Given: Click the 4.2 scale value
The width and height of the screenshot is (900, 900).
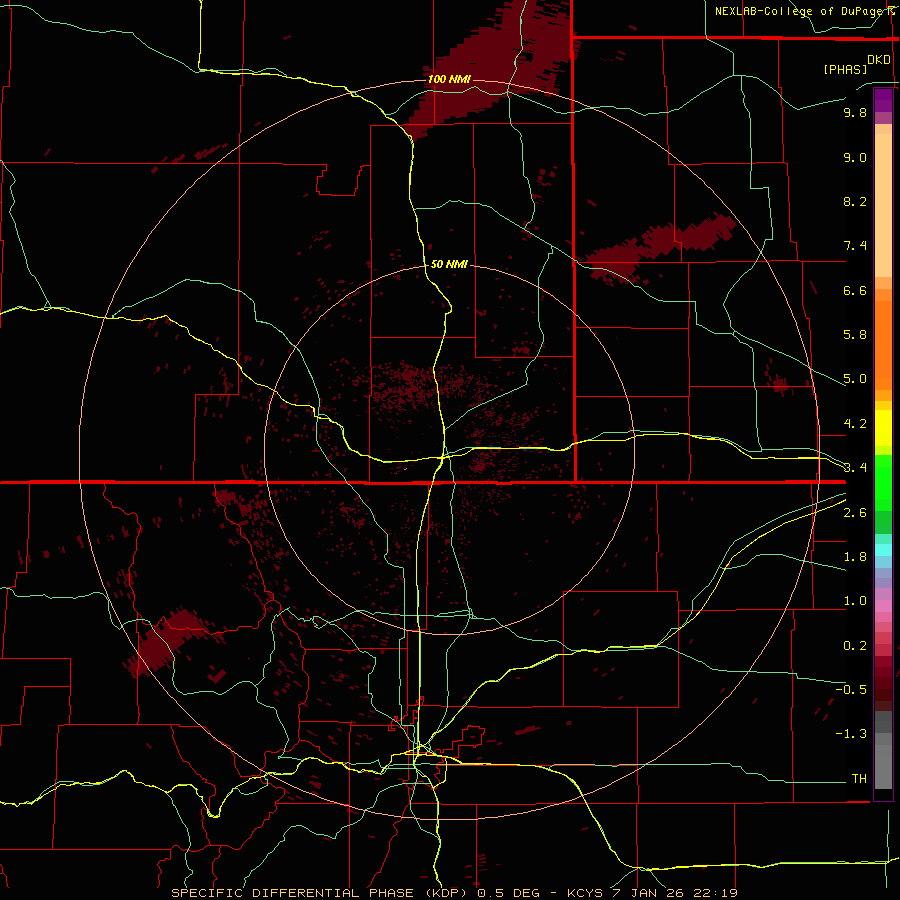Looking at the screenshot, I should click(x=855, y=424).
